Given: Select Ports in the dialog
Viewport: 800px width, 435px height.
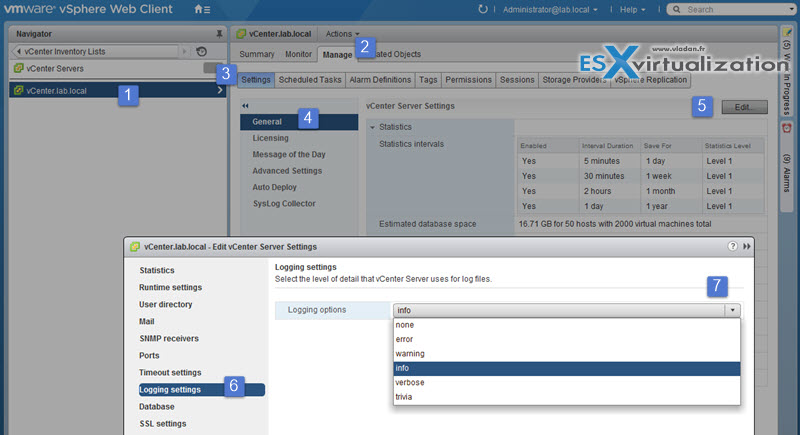Looking at the screenshot, I should pyautogui.click(x=149, y=355).
